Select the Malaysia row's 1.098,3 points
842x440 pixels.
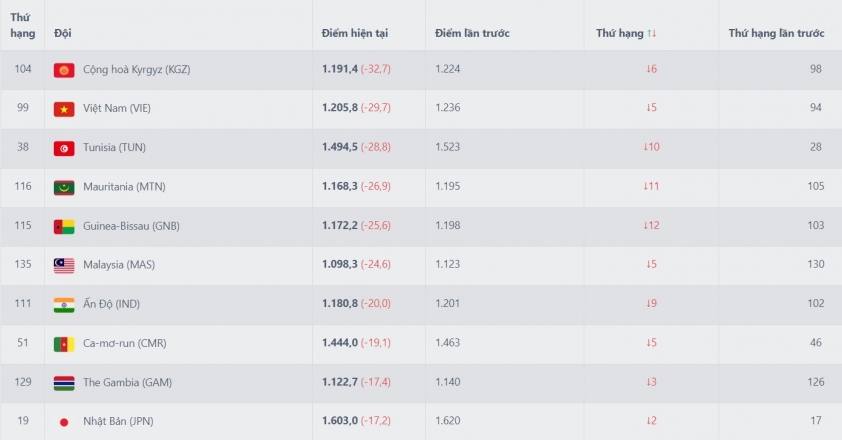(x=340, y=264)
